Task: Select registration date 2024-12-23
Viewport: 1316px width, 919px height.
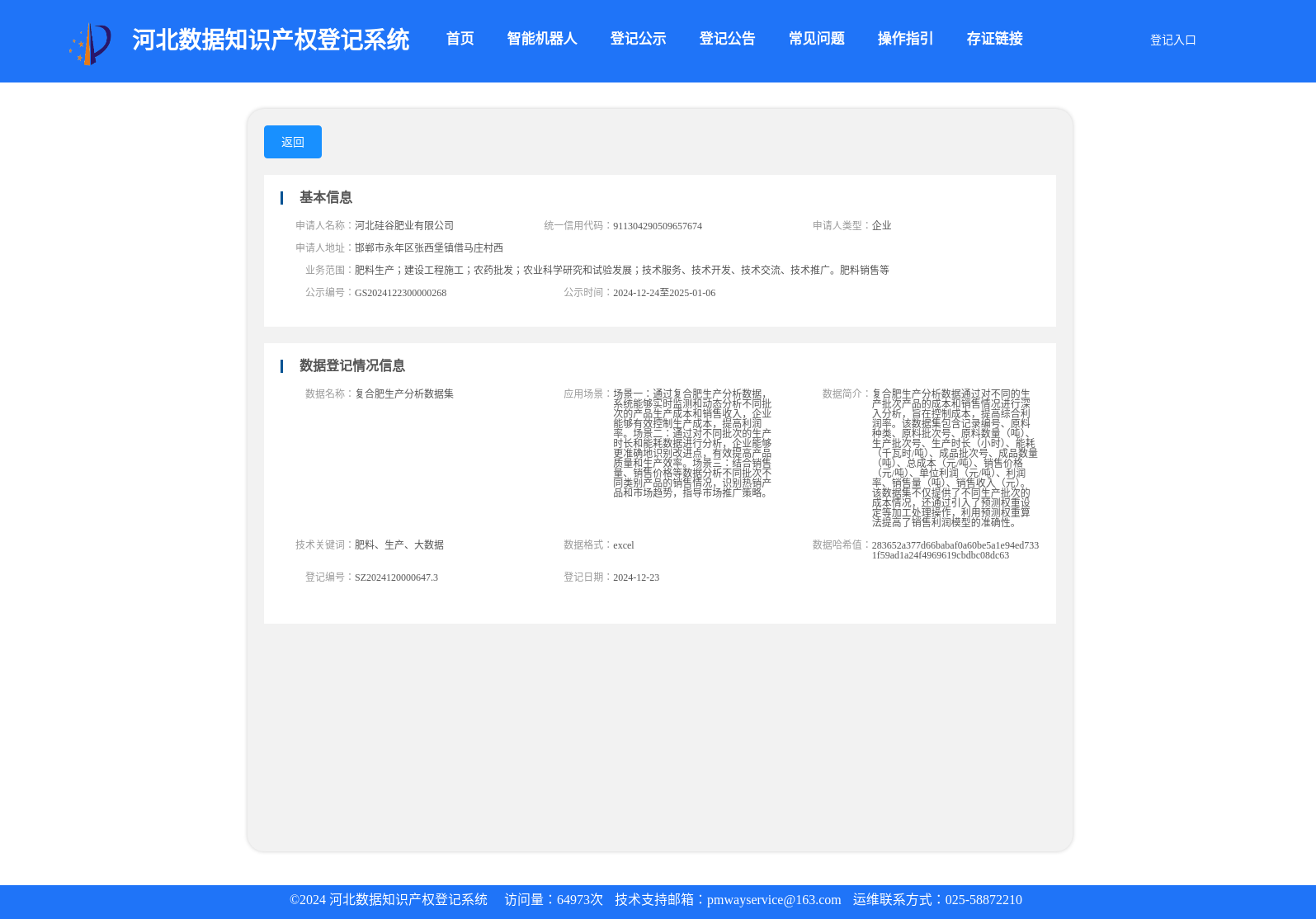Action: [636, 577]
